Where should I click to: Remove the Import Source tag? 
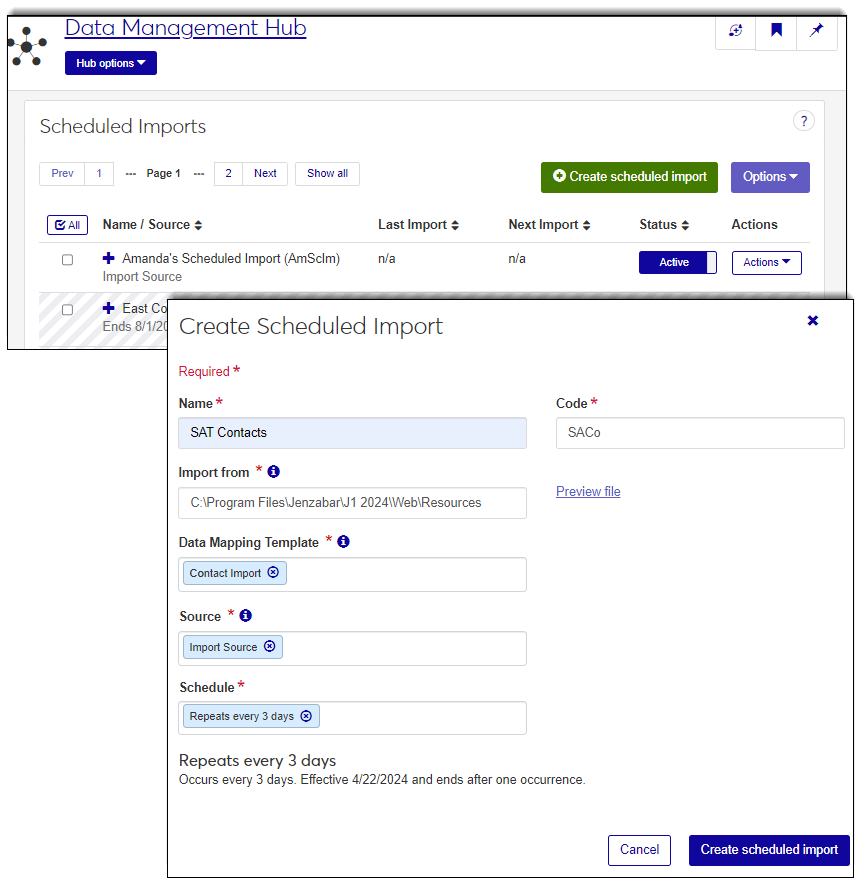269,646
